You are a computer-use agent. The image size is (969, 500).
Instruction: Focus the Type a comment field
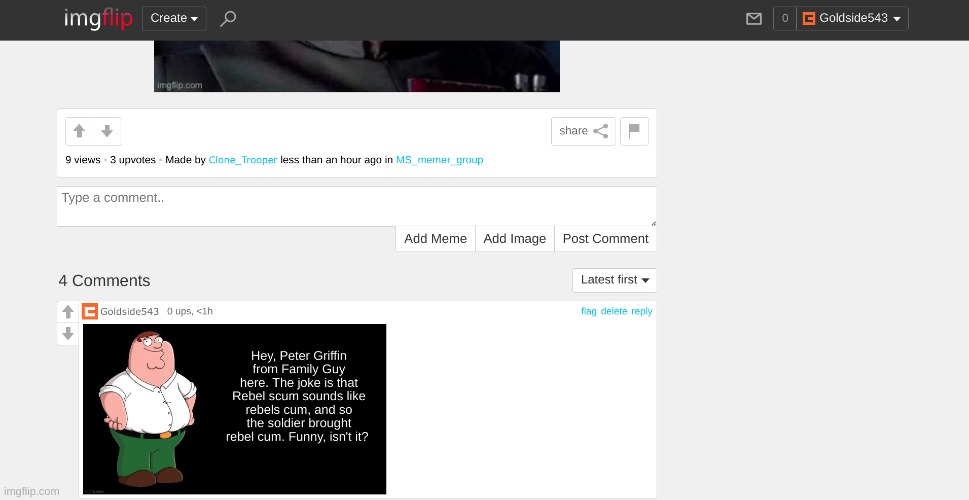click(x=357, y=206)
